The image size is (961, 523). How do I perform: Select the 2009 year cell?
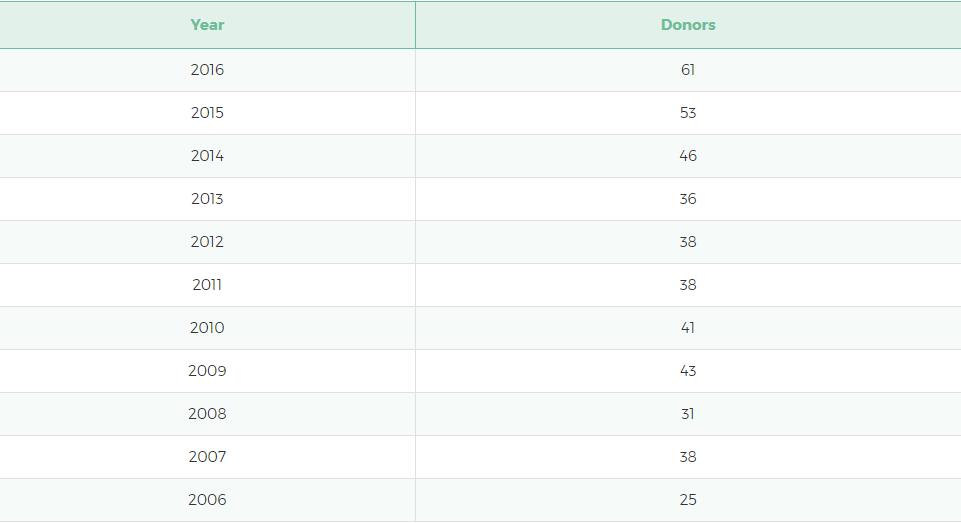207,371
